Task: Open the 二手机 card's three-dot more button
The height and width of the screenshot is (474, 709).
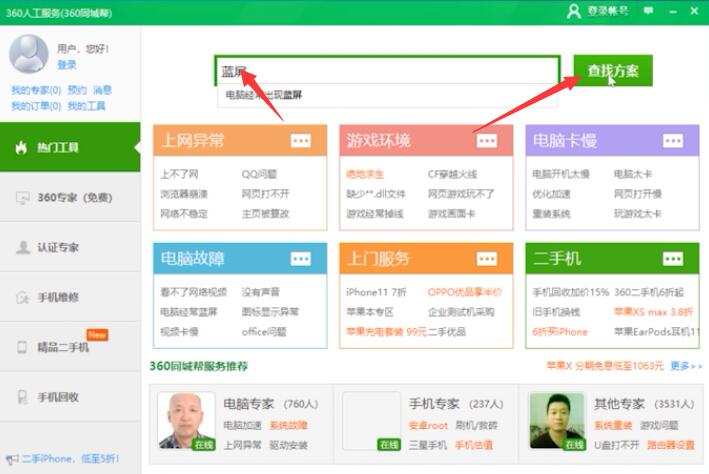Action: pos(673,259)
